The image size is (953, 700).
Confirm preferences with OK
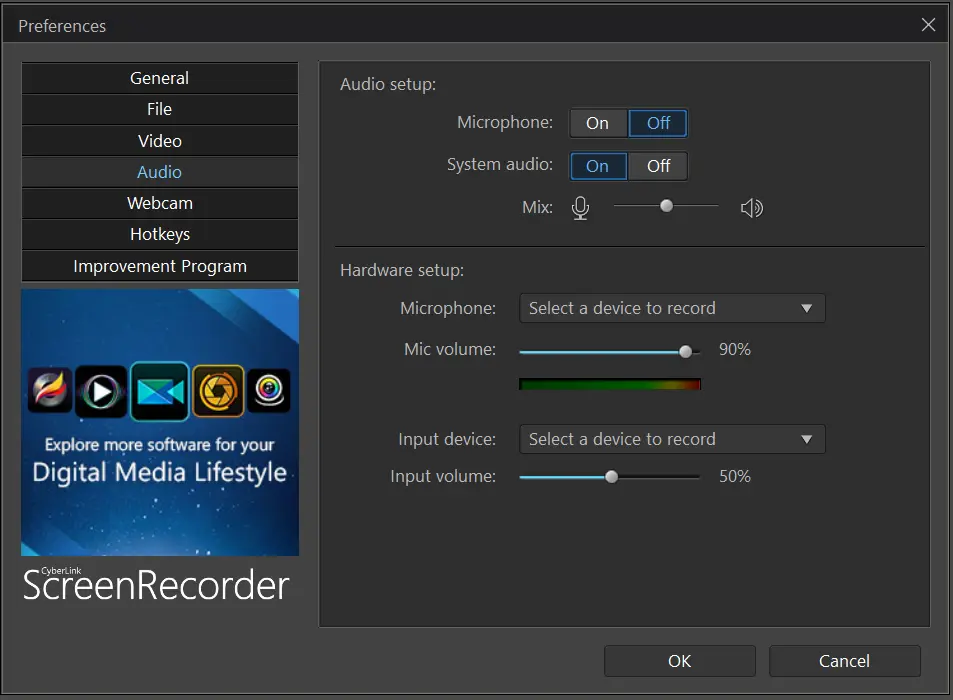tap(679, 661)
